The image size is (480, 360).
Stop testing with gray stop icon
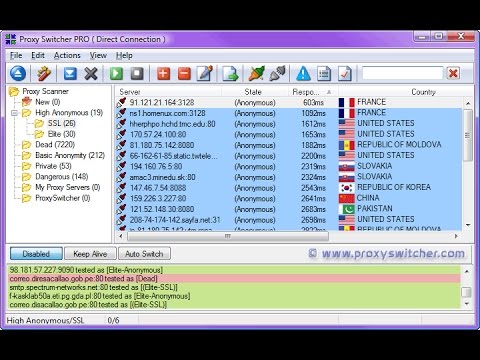[137, 73]
